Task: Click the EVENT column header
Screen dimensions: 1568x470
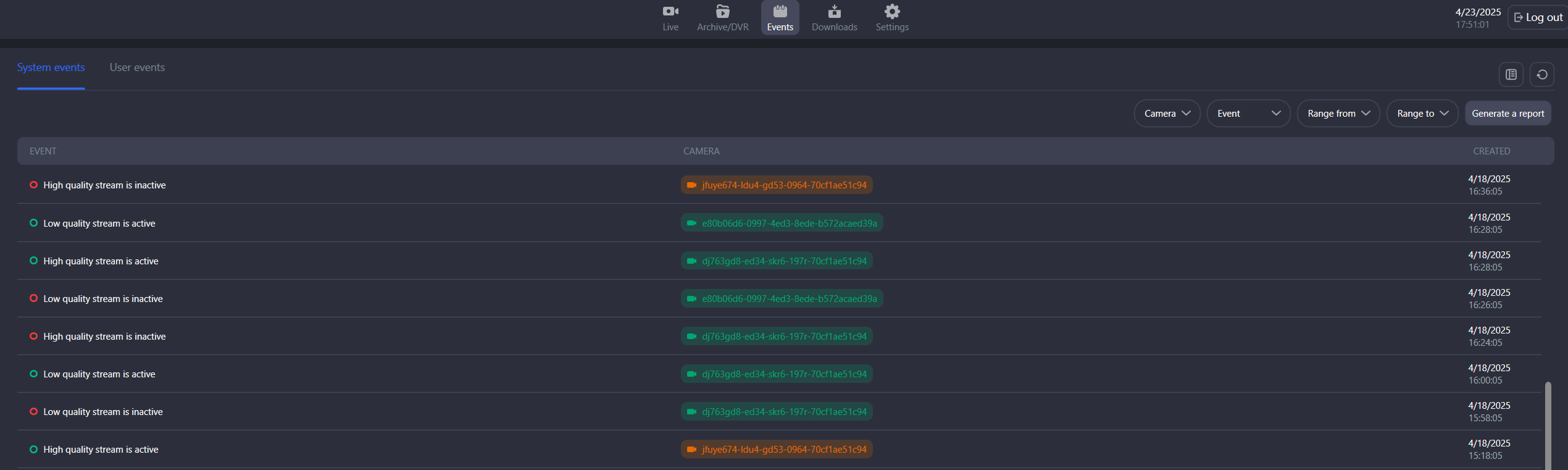Action: (43, 151)
